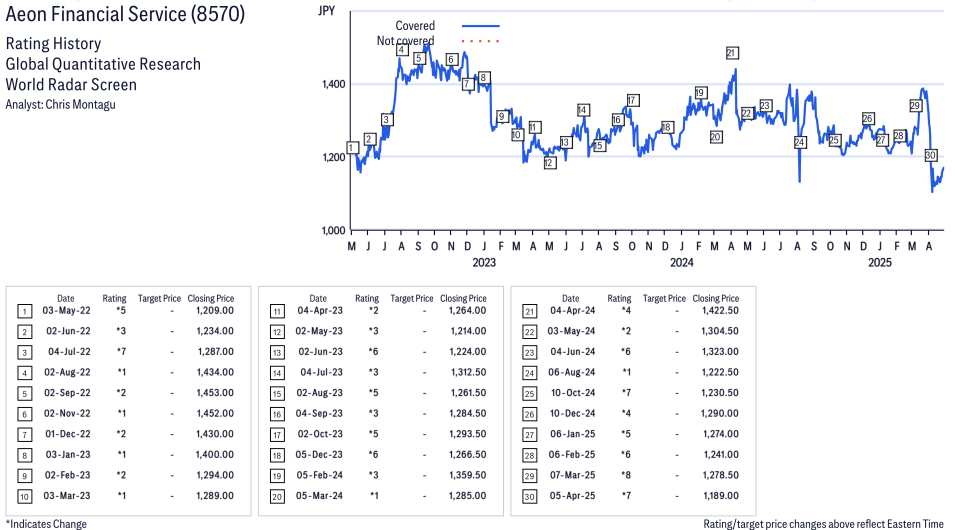
Task: Click the date 04-Apr-23 in the table
Action: tap(320, 311)
